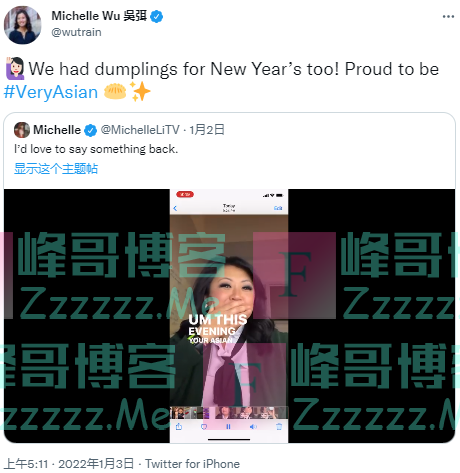Image resolution: width=460 pixels, height=473 pixels.
Task: Click the share icon in video toolbar
Action: (179, 427)
